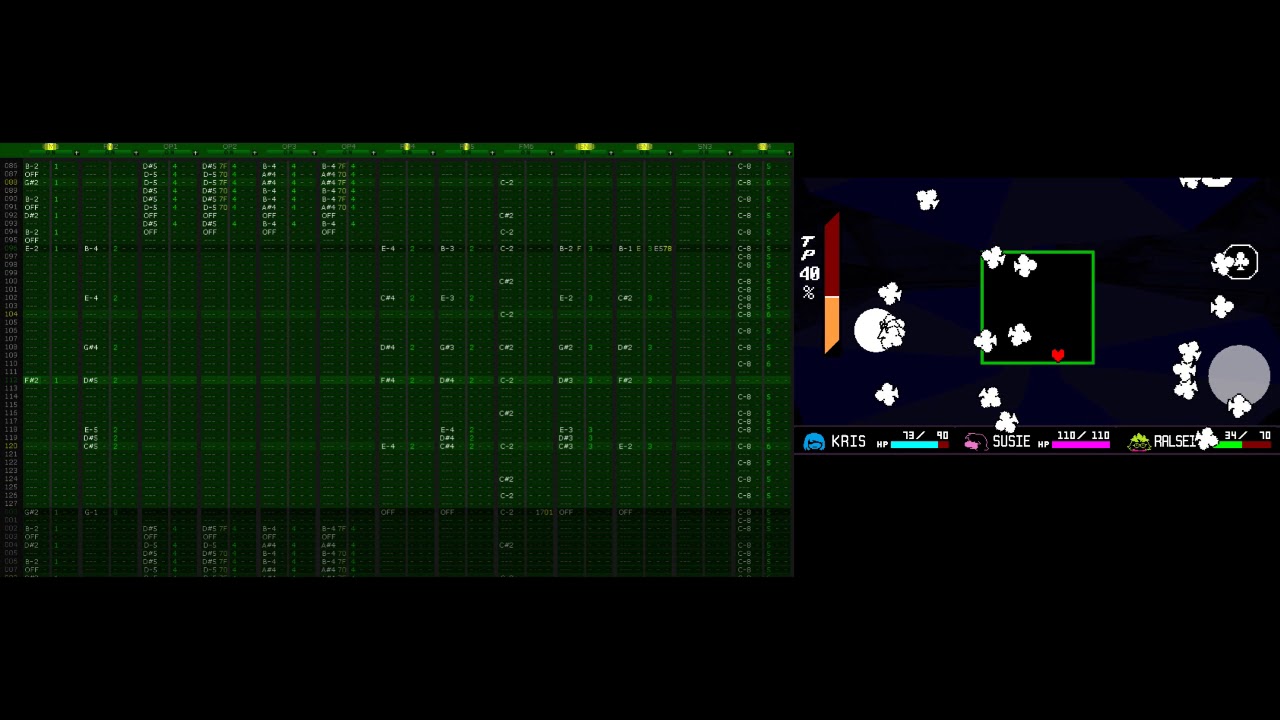
Task: Select the FM6 channel header
Action: click(x=526, y=147)
